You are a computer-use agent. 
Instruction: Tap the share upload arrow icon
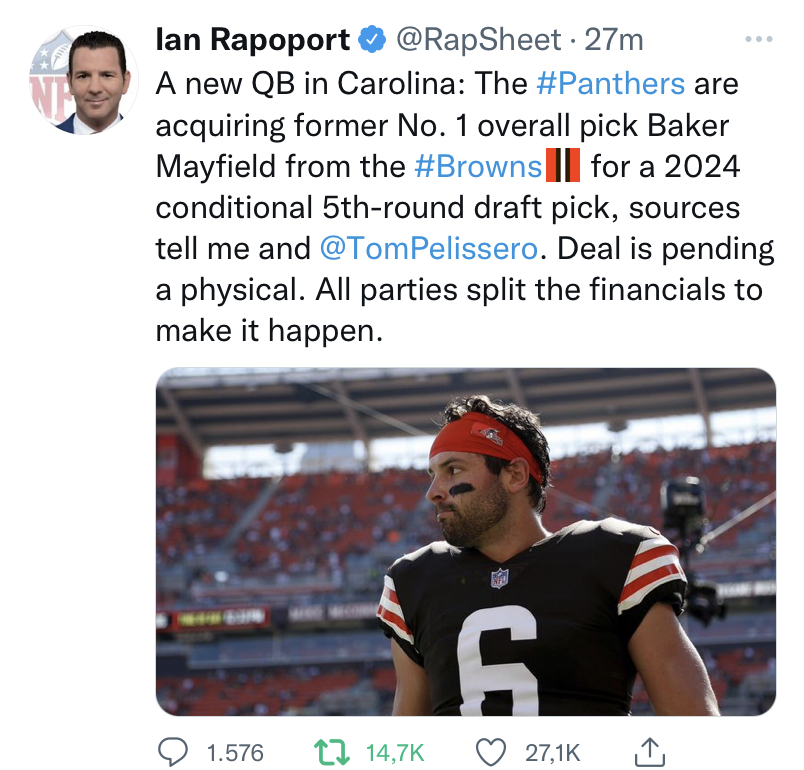(650, 752)
